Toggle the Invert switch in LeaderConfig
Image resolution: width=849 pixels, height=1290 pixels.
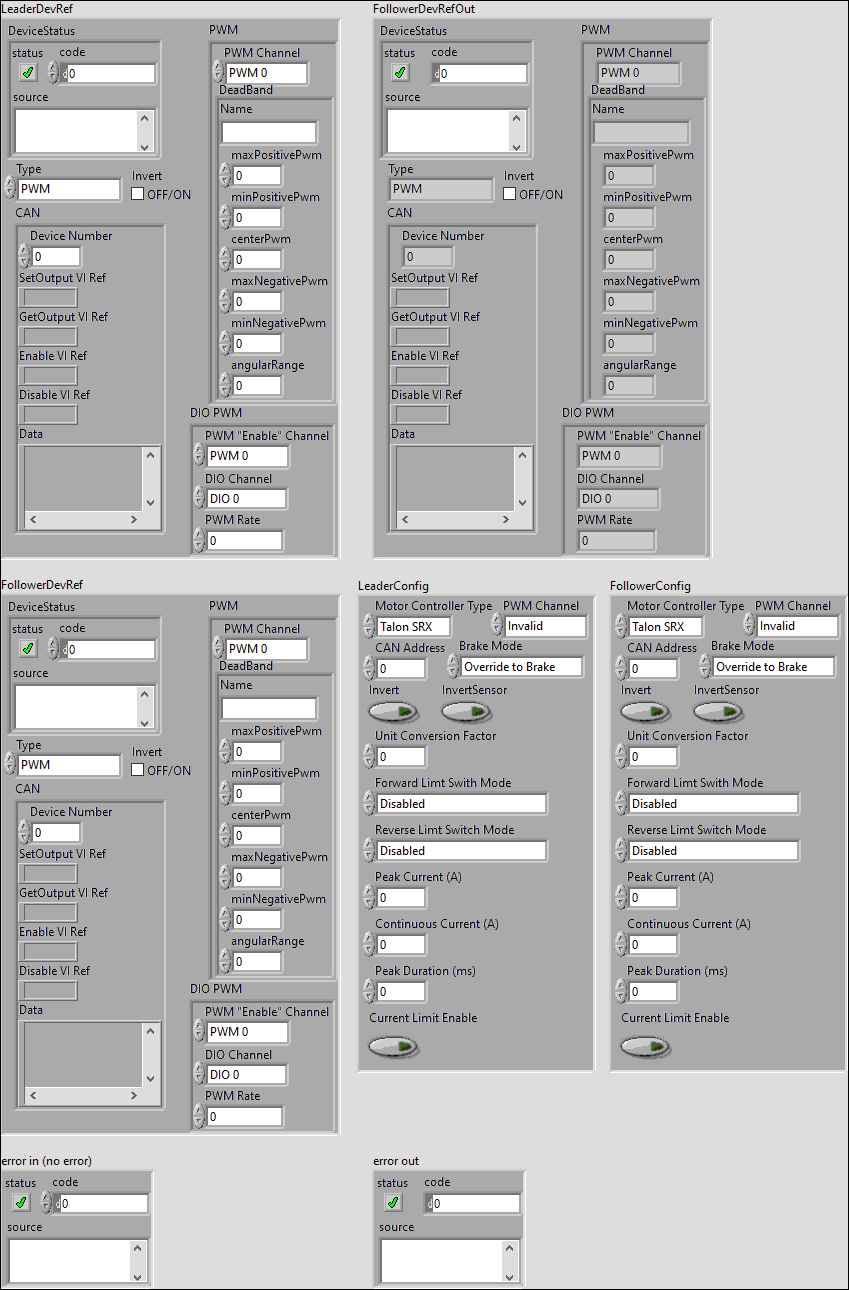[393, 711]
